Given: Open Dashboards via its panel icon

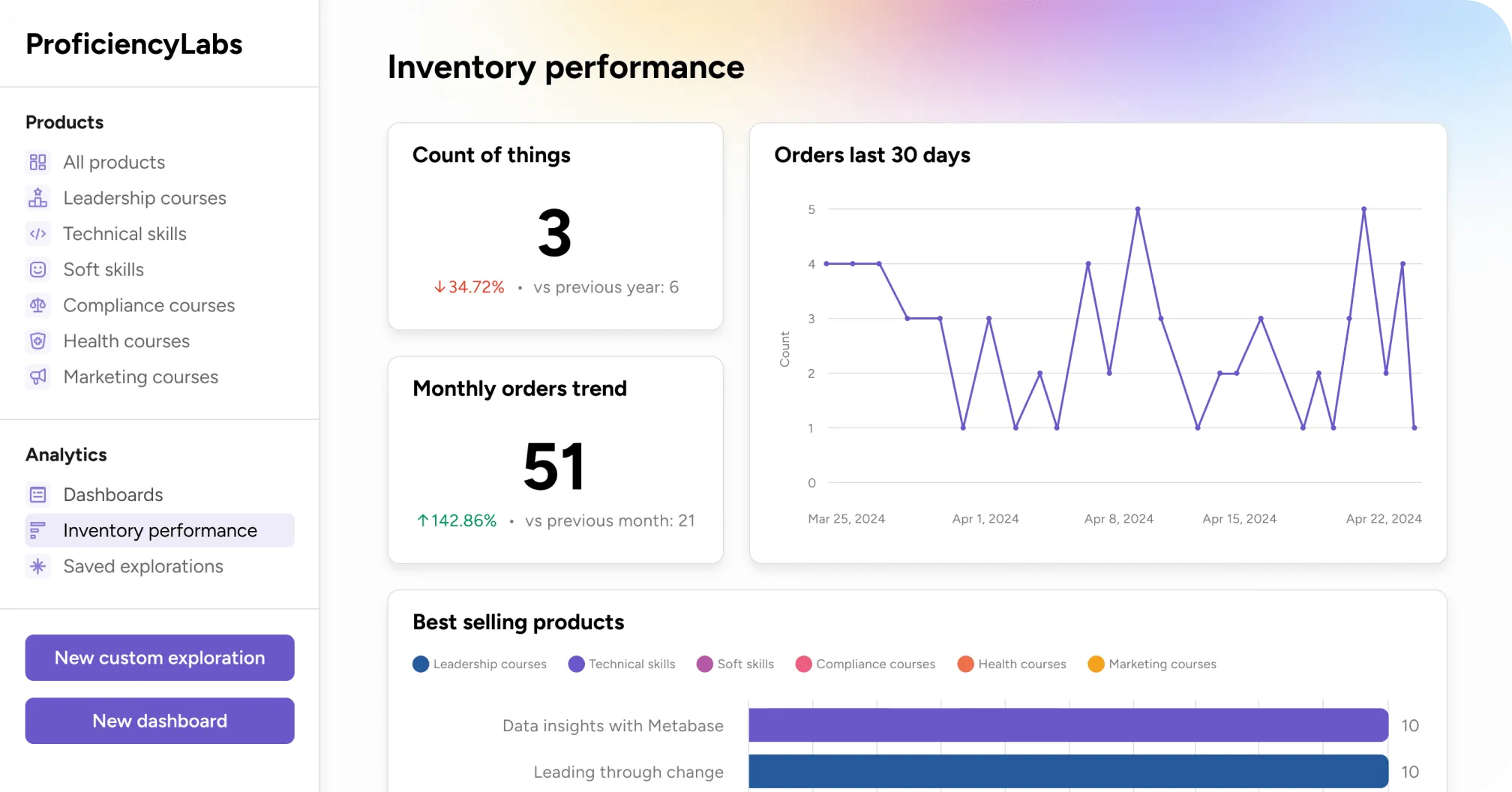Looking at the screenshot, I should [37, 494].
